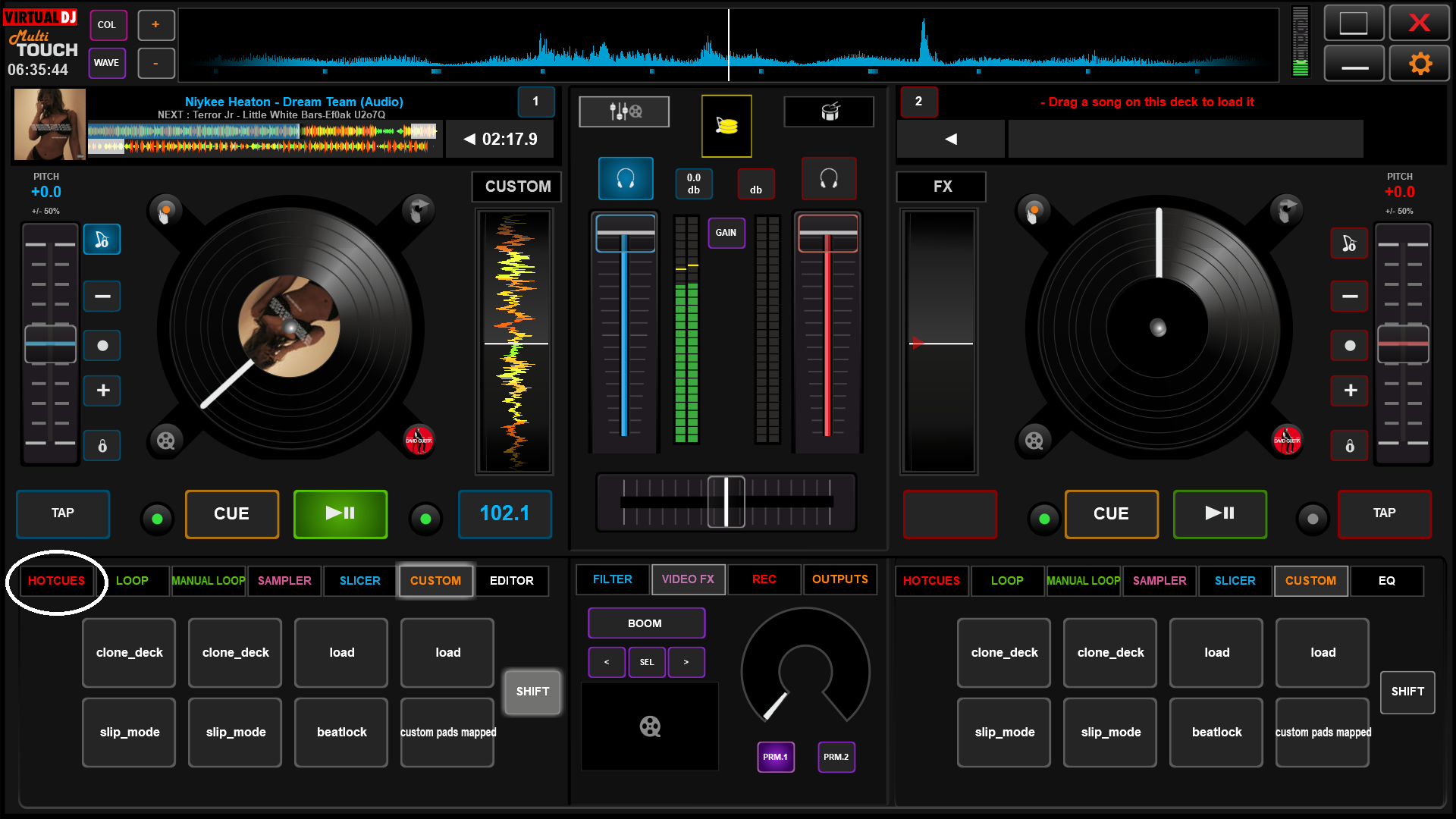Switch to deck 1 SAMPLER tab
The width and height of the screenshot is (1456, 819).
pyautogui.click(x=284, y=581)
